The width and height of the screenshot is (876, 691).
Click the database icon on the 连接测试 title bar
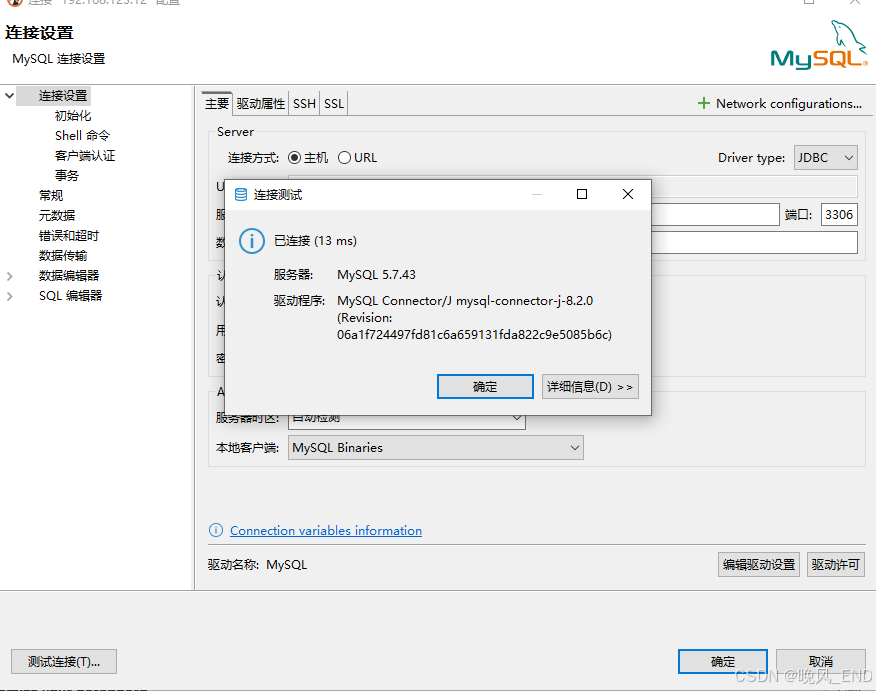[x=240, y=194]
